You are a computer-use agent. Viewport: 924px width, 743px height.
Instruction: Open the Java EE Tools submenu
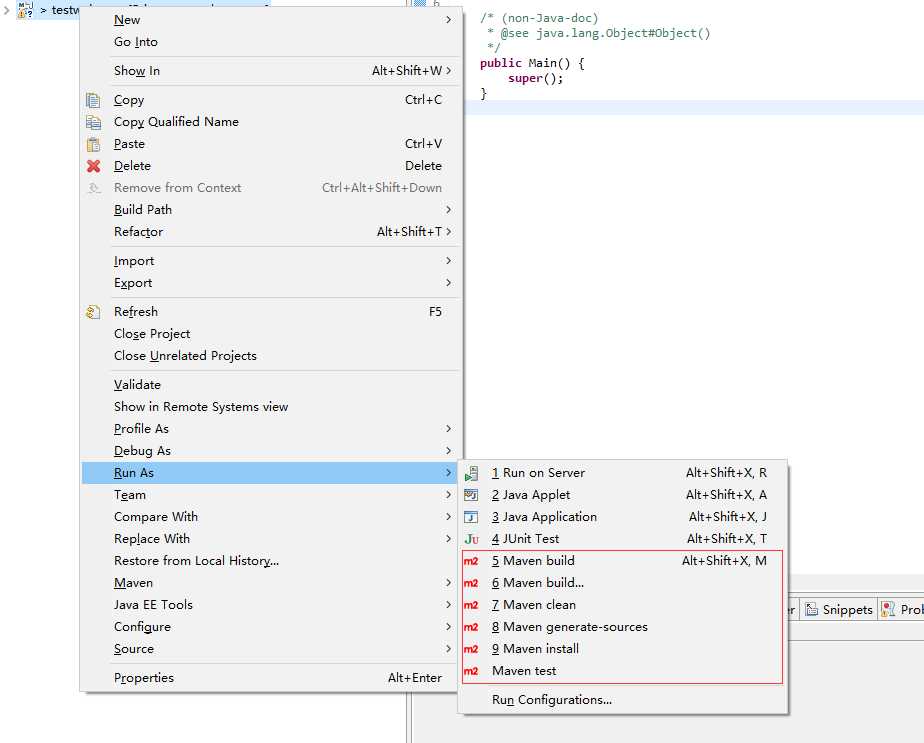(271, 605)
